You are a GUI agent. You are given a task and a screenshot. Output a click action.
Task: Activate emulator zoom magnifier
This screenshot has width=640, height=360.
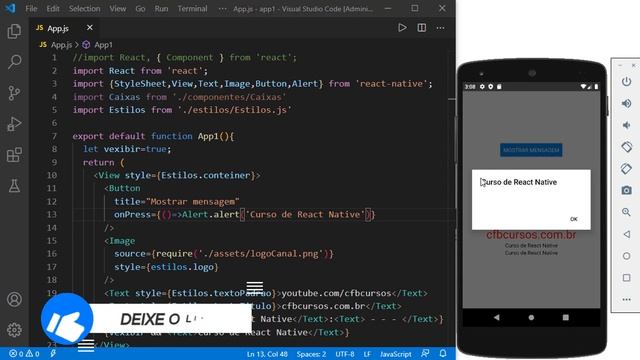(626, 212)
